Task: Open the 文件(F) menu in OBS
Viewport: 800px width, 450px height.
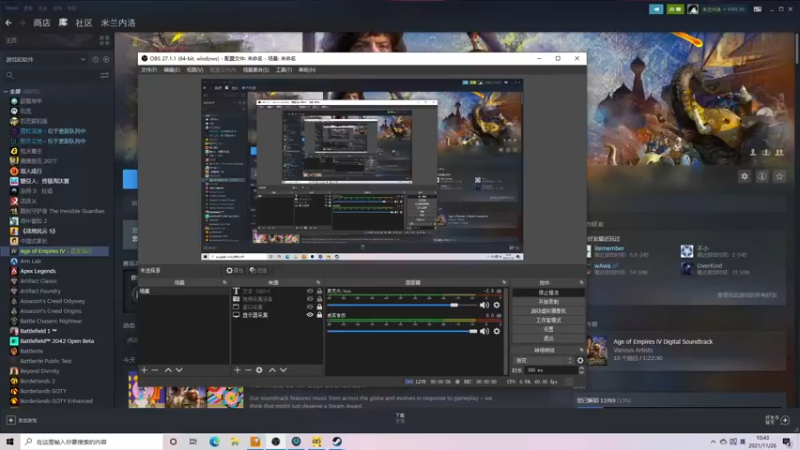Action: 149,70
